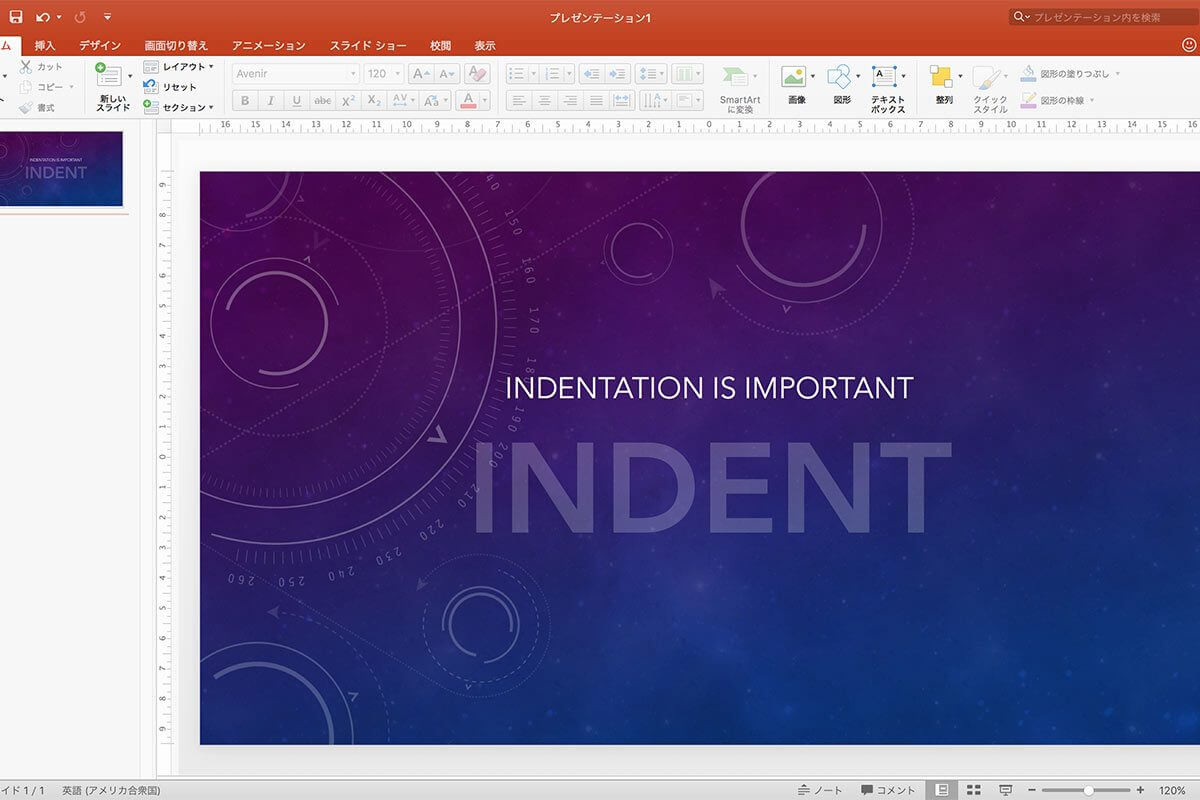Screen dimensions: 1200x800
Task: Open the クイックスタイル gallery
Action: click(x=990, y=88)
